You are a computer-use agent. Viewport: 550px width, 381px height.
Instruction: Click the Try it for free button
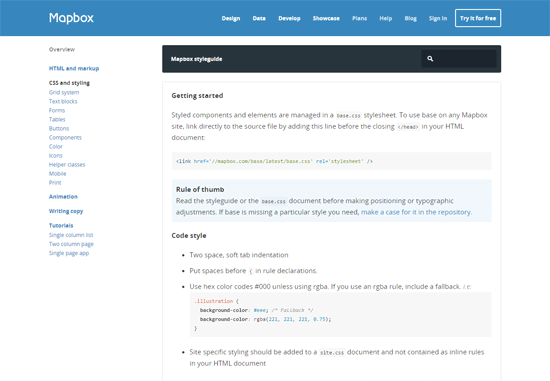coord(478,18)
